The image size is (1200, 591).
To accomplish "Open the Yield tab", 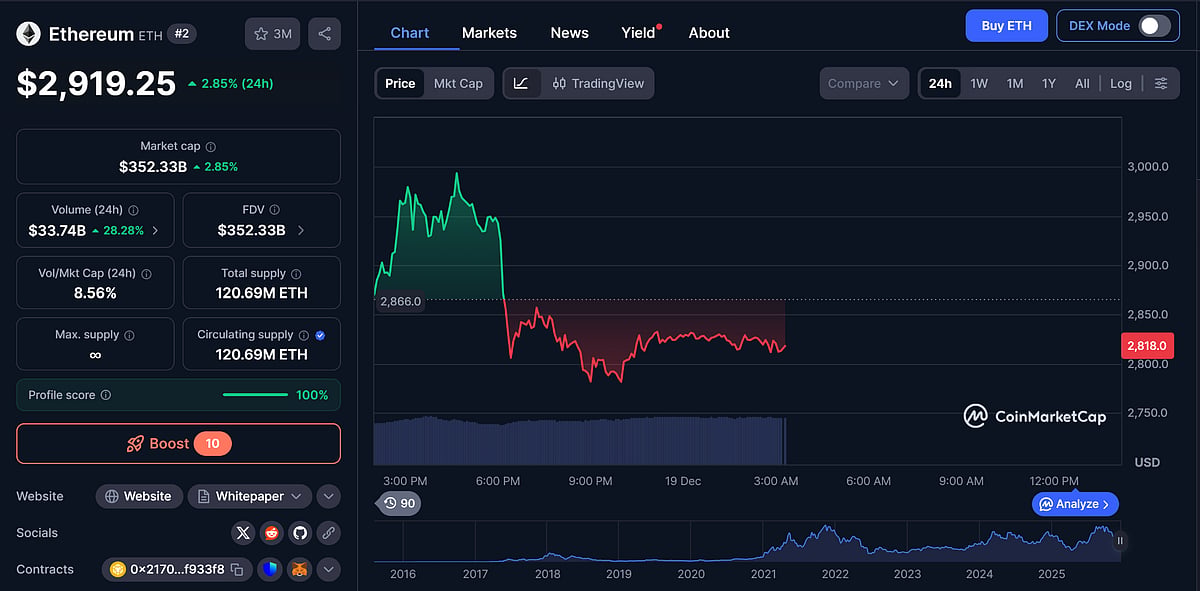I will pos(639,32).
